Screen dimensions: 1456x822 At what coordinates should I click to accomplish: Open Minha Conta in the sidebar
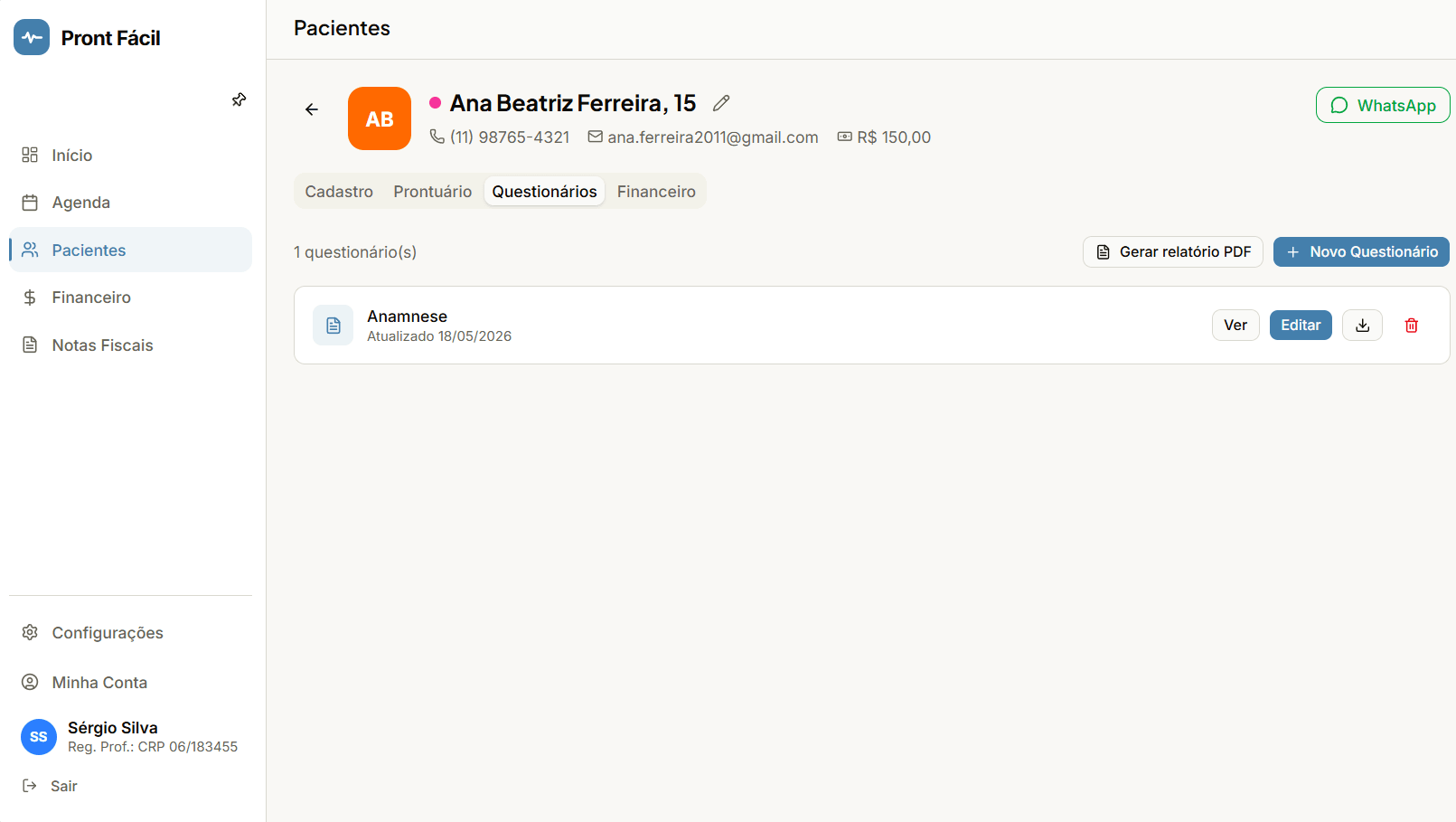(130, 683)
